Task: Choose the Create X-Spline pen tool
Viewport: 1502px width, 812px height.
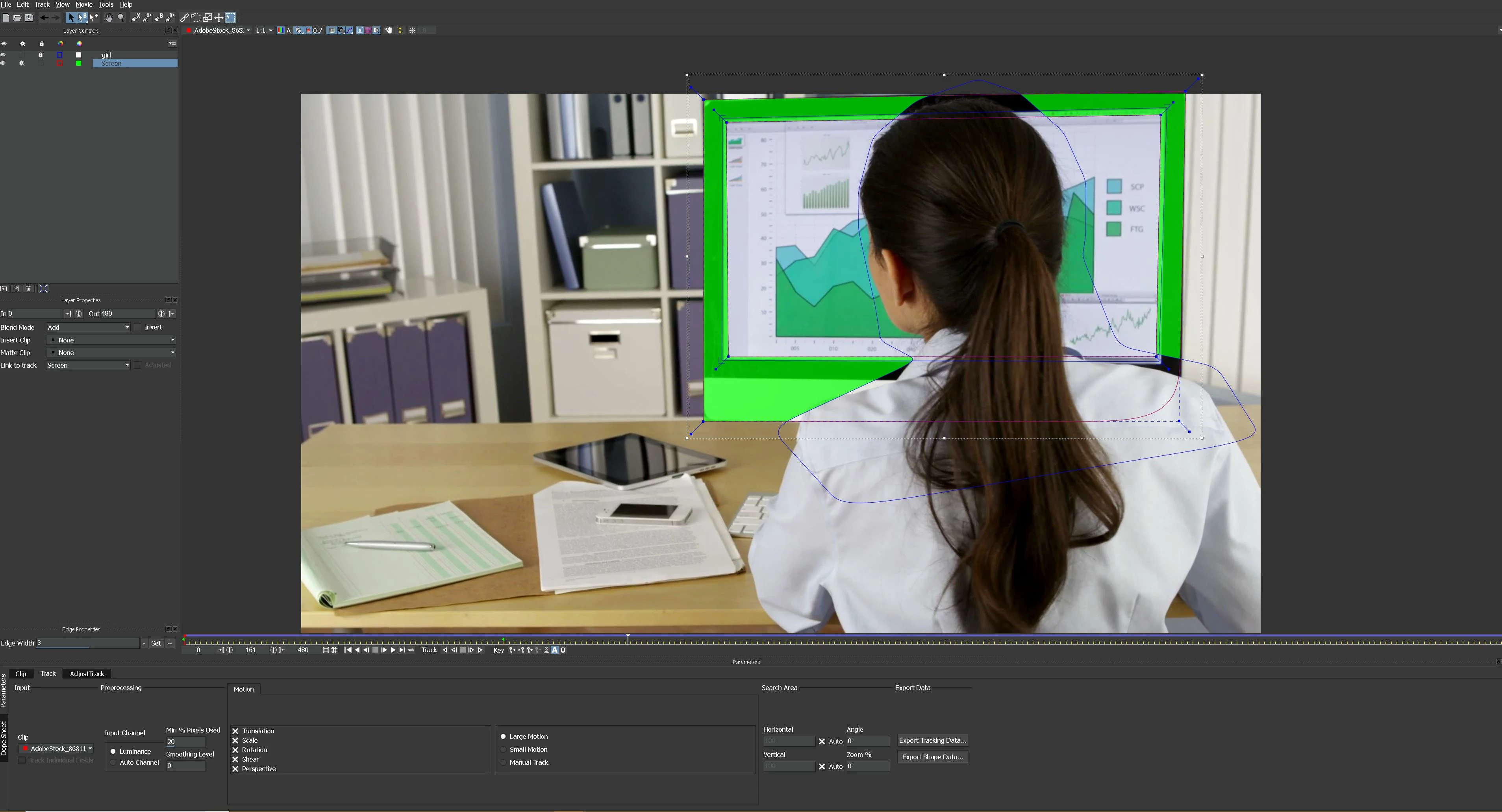Action: coord(135,17)
